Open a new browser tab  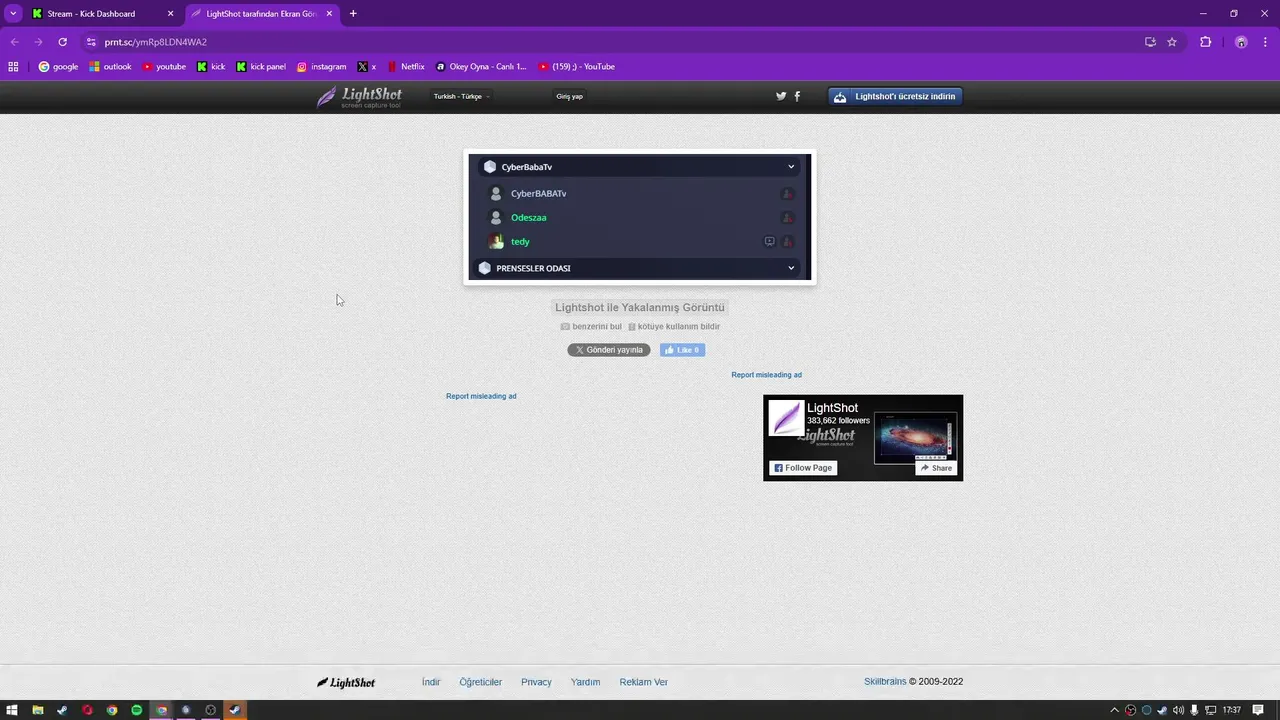pos(353,14)
